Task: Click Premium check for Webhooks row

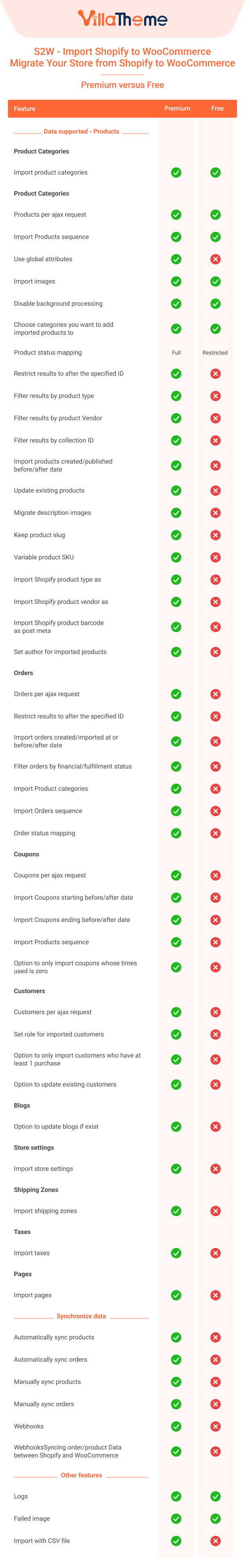Action: click(x=176, y=1426)
